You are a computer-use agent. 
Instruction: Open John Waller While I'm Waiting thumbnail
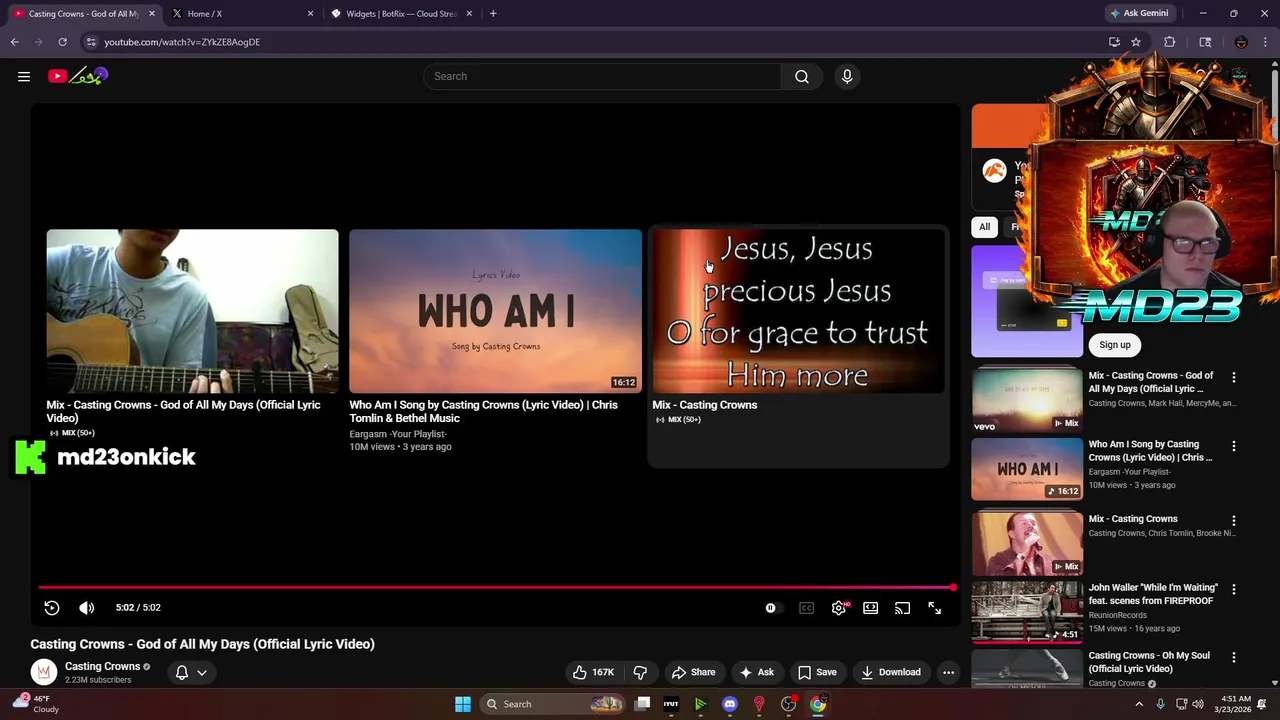click(1027, 611)
